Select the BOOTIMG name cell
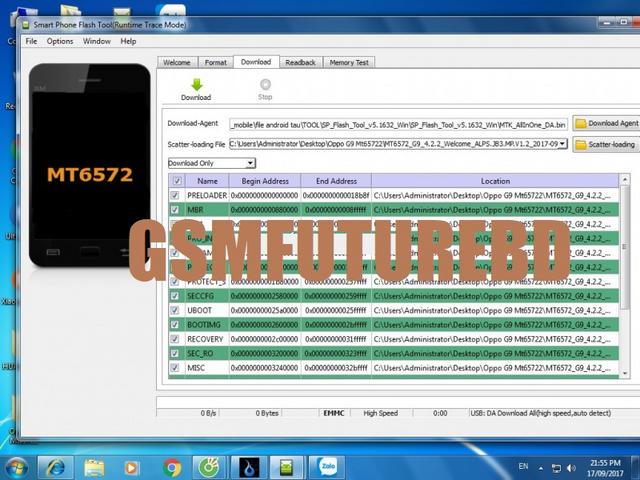Viewport: 640px width, 480px height. 207,324
